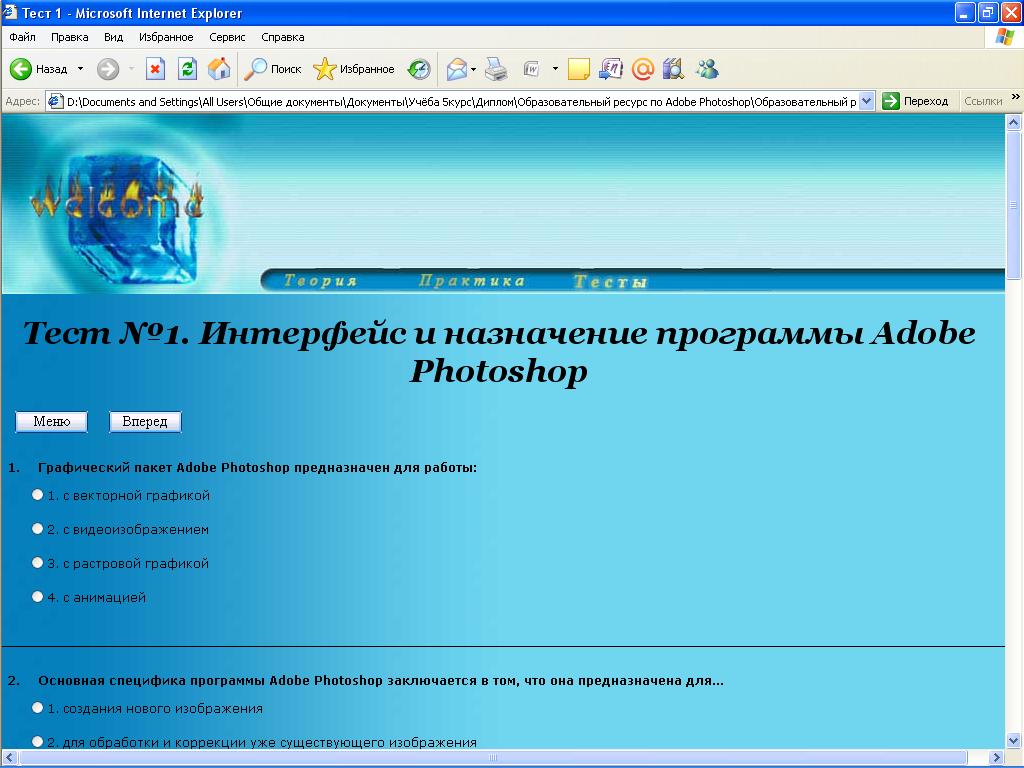Click the Mail envelope icon
Image resolution: width=1024 pixels, height=768 pixels.
[456, 69]
